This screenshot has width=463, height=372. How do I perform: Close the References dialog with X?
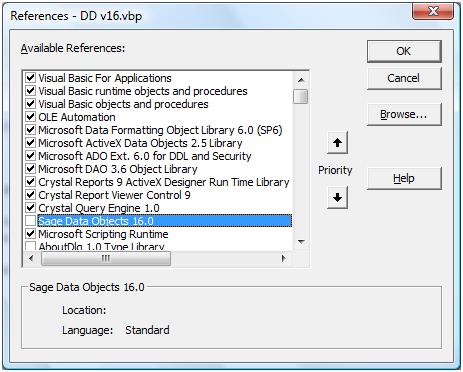(x=433, y=11)
